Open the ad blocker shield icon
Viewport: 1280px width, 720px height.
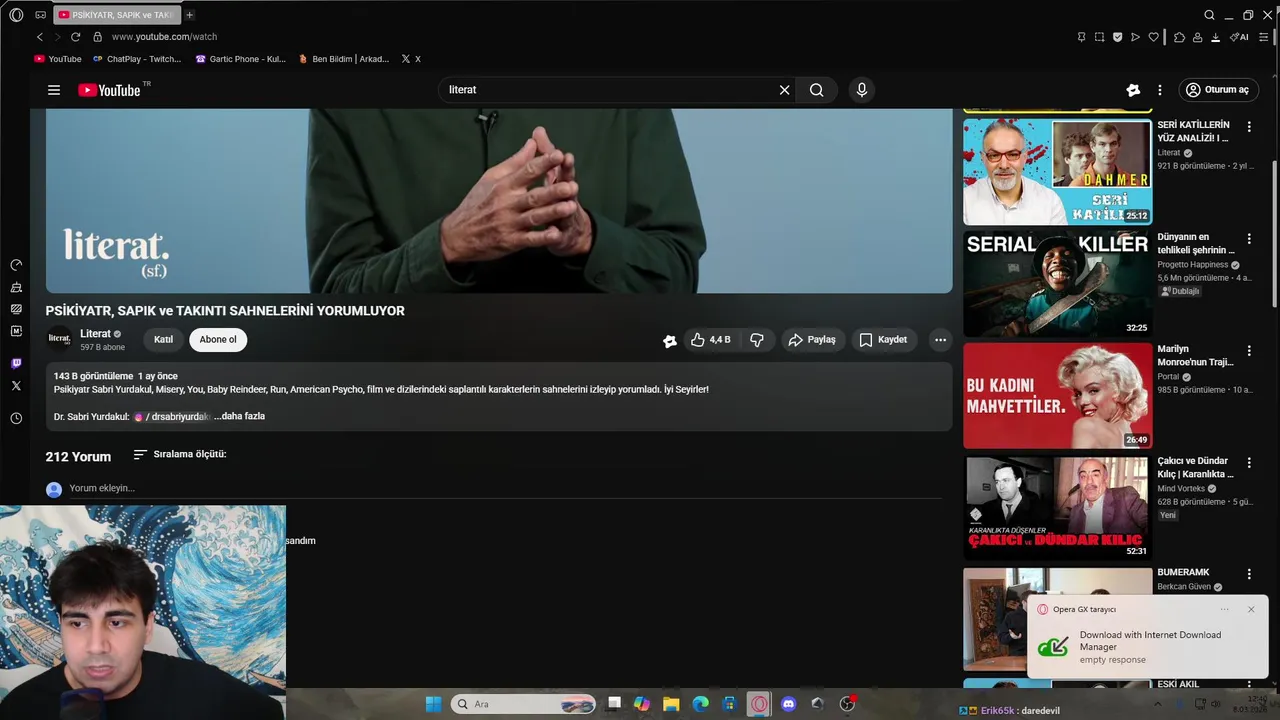(1117, 37)
